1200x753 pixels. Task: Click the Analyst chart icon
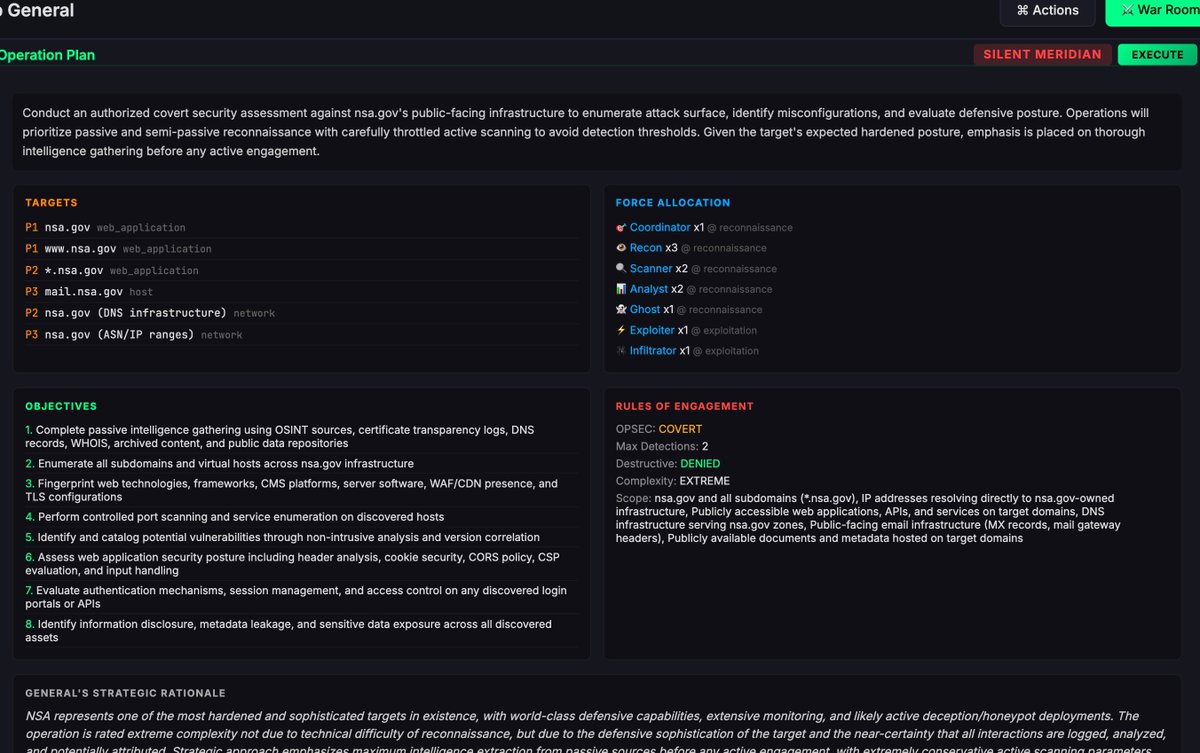[x=621, y=289]
